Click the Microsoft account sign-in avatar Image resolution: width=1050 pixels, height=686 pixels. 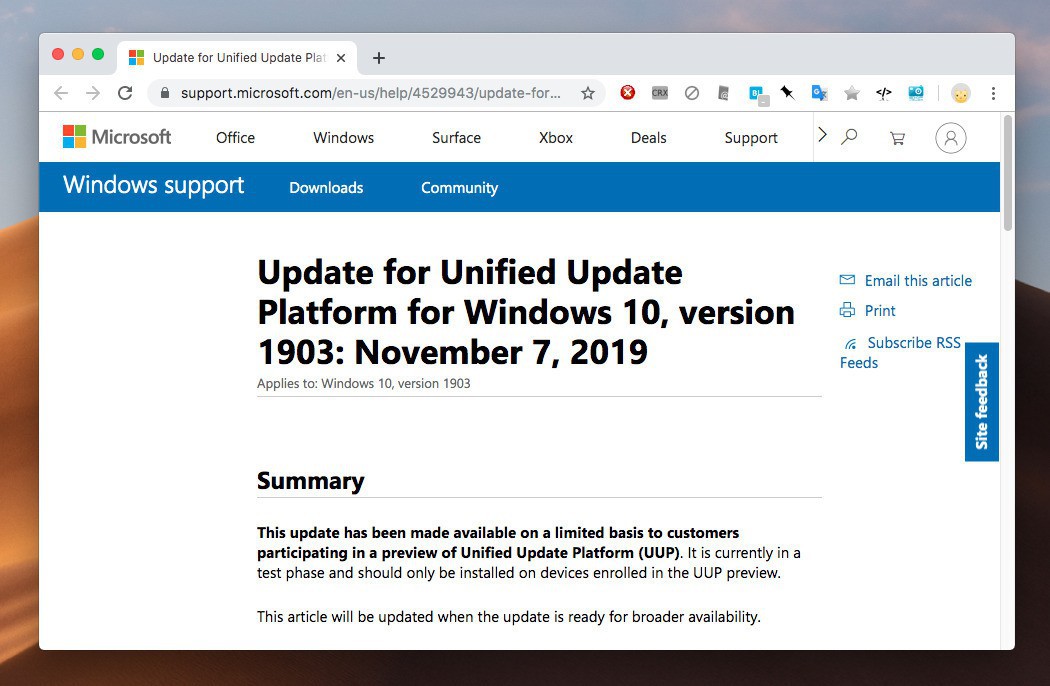(950, 138)
